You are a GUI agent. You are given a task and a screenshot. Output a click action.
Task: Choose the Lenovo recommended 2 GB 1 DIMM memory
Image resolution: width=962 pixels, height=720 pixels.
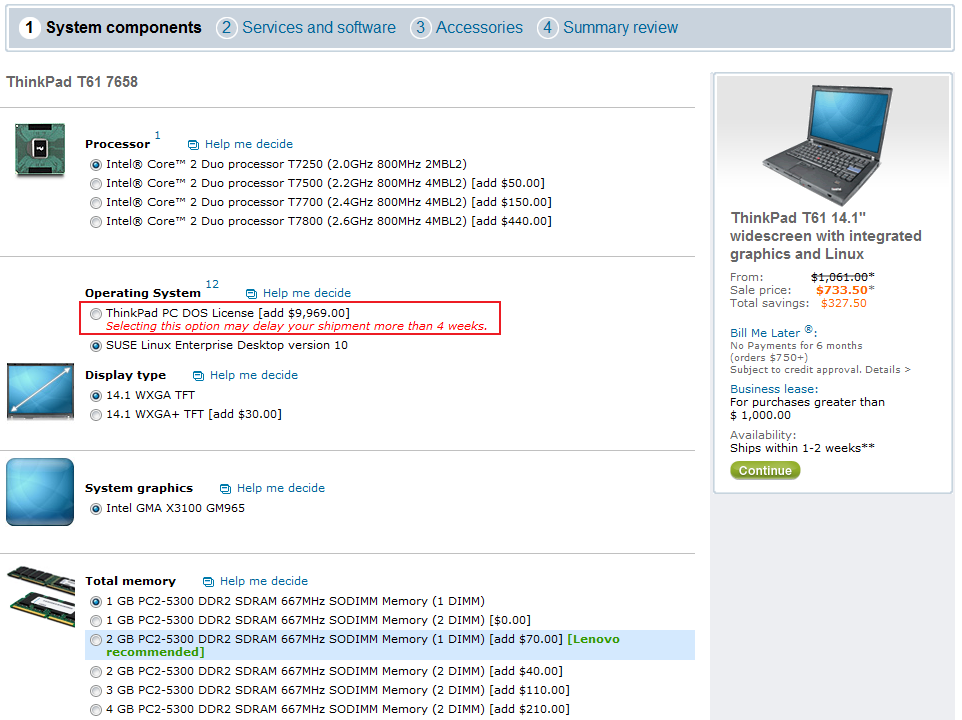[96, 640]
